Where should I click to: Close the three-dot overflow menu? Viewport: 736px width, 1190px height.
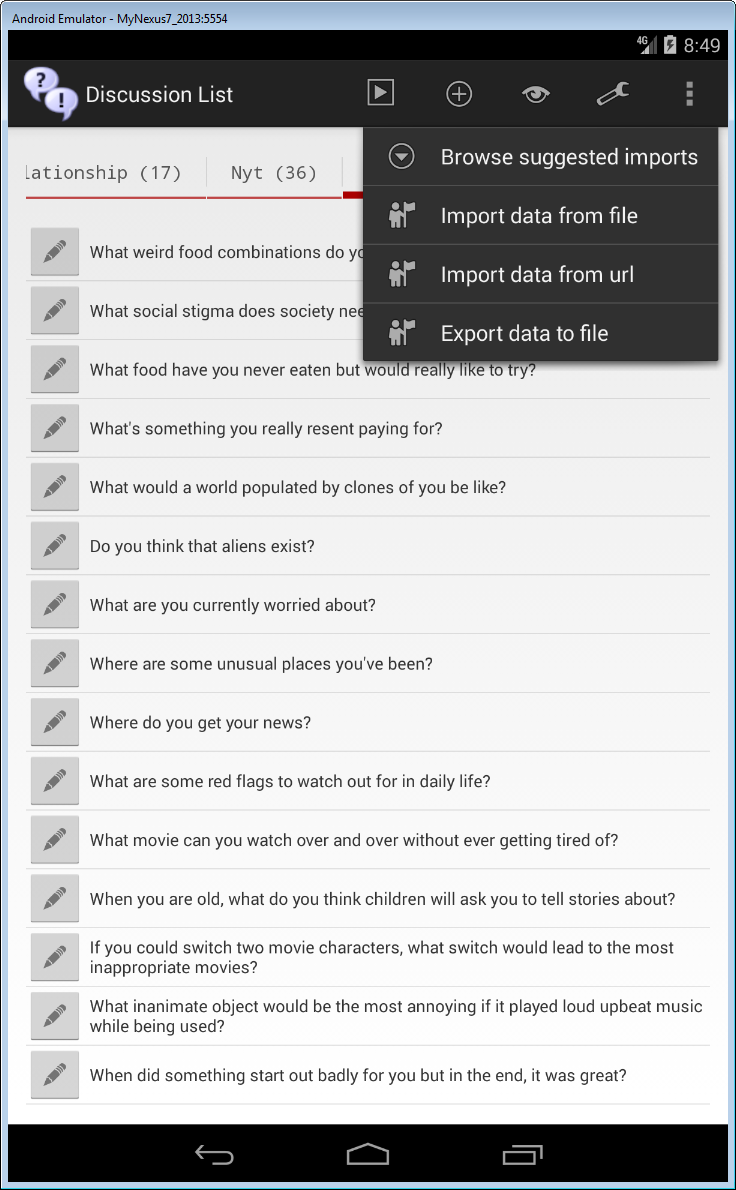[x=689, y=94]
